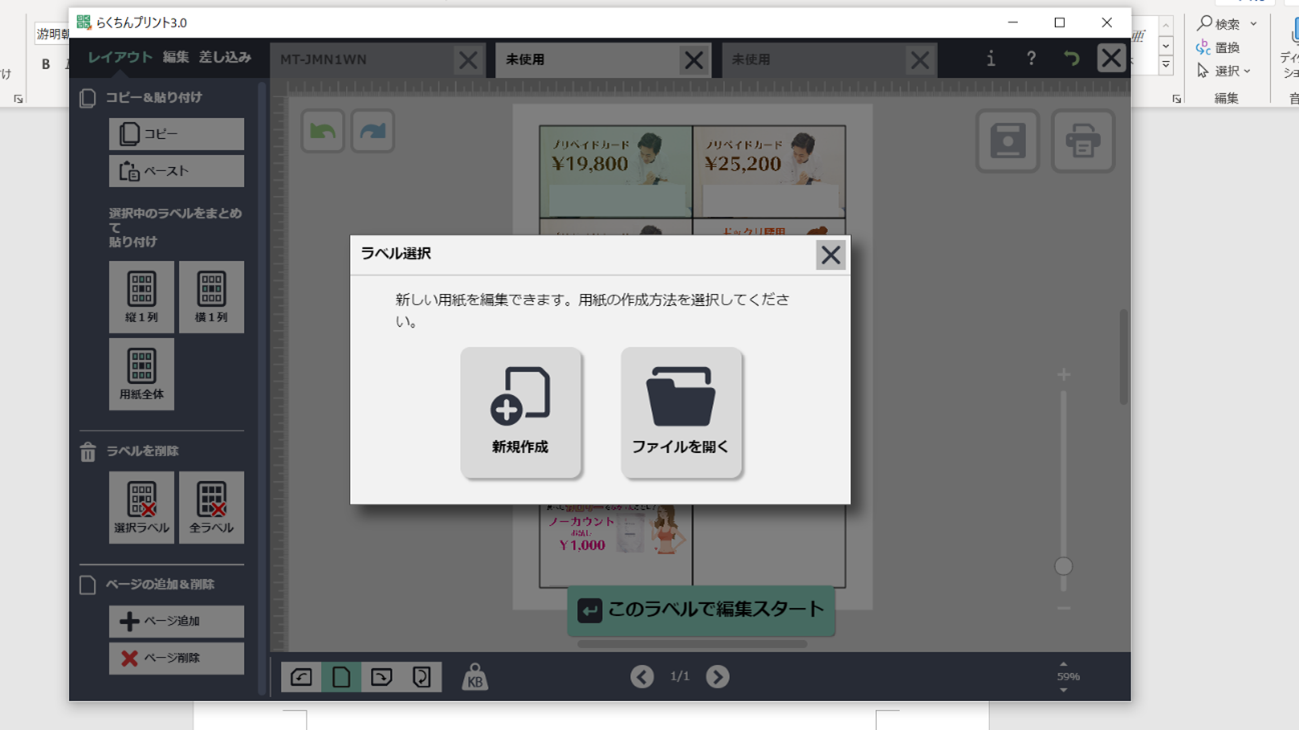1299x730 pixels.
Task: Click the ファイルを開く folder icon
Action: [680, 411]
